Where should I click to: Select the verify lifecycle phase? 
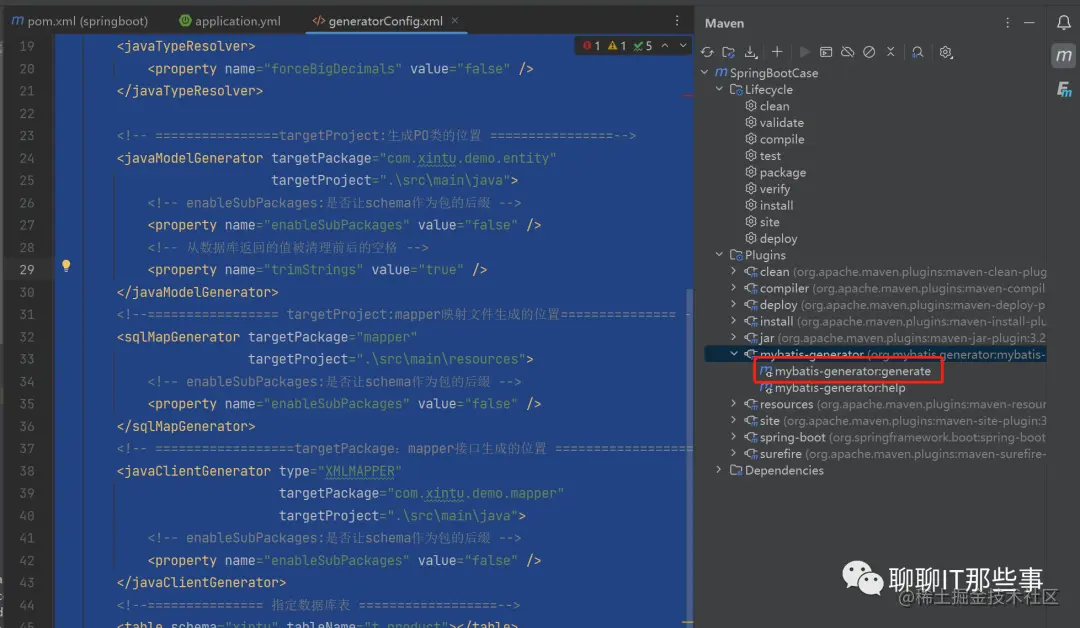767,189
